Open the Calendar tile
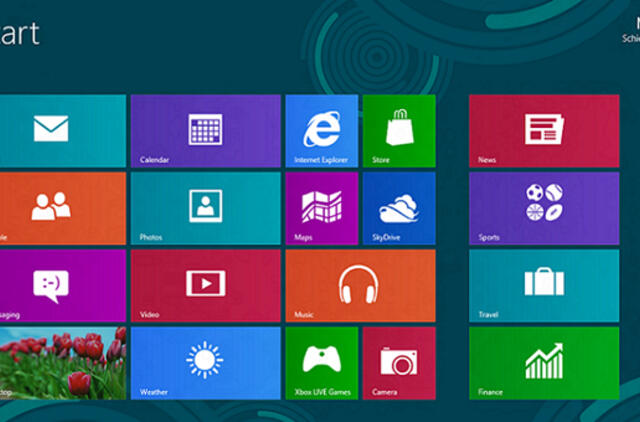This screenshot has width=640, height=422. tap(206, 131)
